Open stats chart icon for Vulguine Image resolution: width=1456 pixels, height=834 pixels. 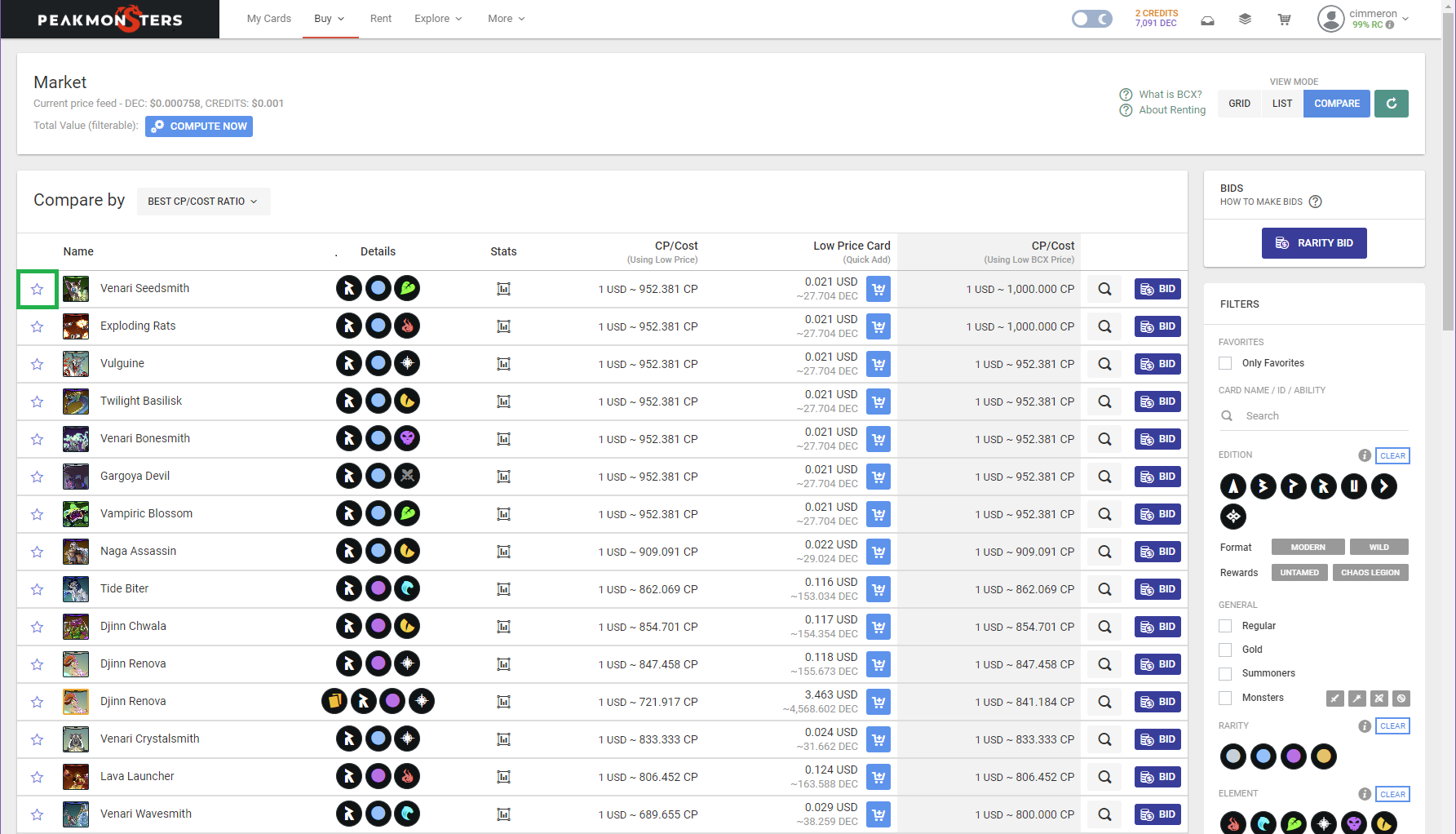[503, 364]
